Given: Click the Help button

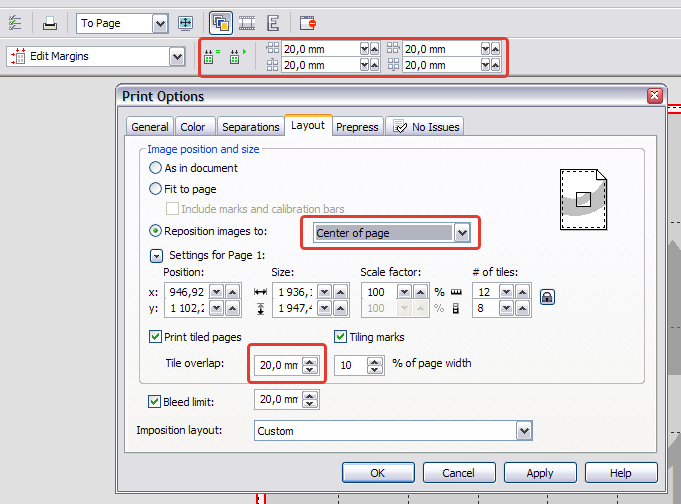Looking at the screenshot, I should pos(621,473).
